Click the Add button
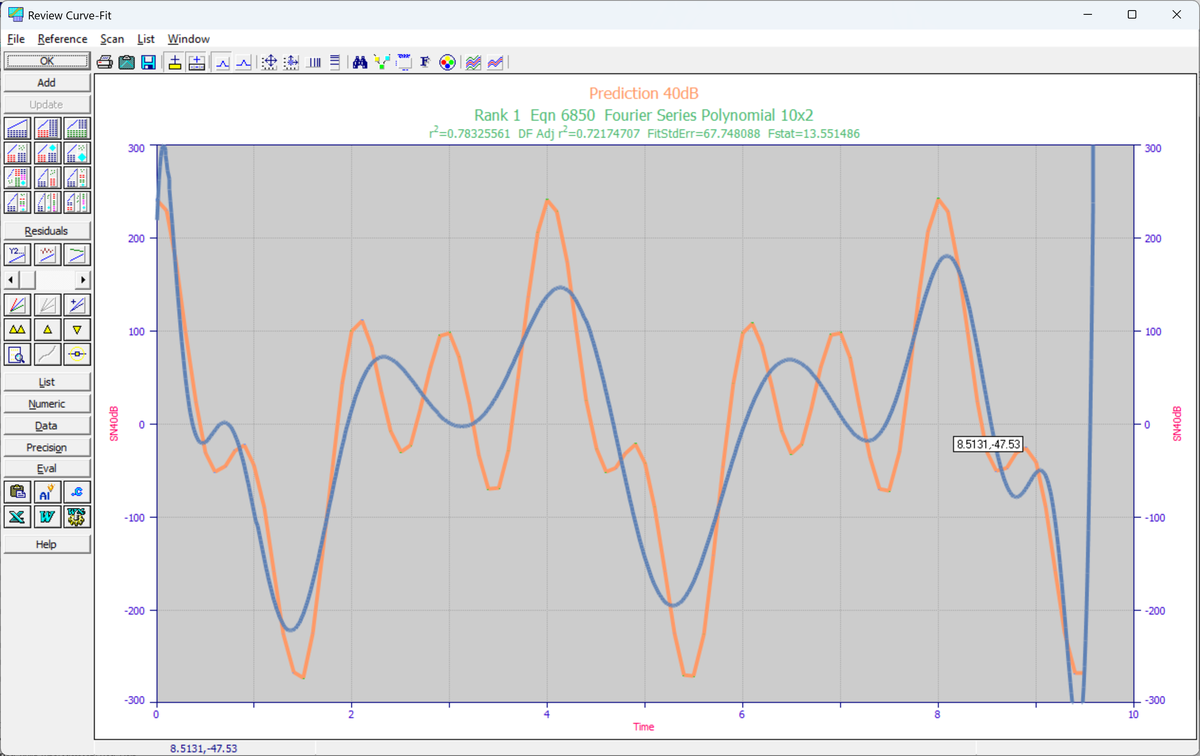1200x756 pixels. tap(47, 83)
